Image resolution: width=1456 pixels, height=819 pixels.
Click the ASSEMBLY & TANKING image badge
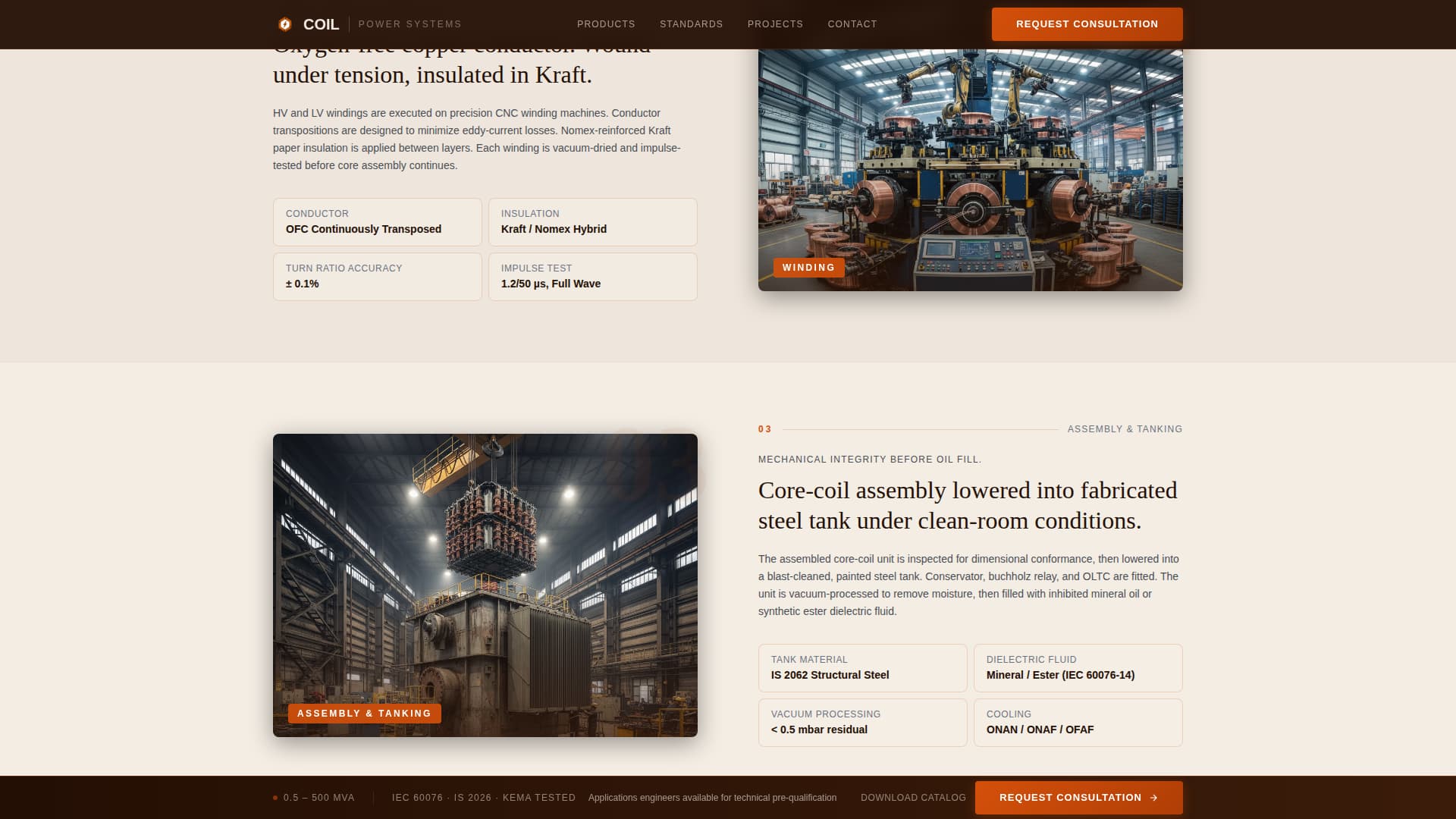pyautogui.click(x=364, y=714)
